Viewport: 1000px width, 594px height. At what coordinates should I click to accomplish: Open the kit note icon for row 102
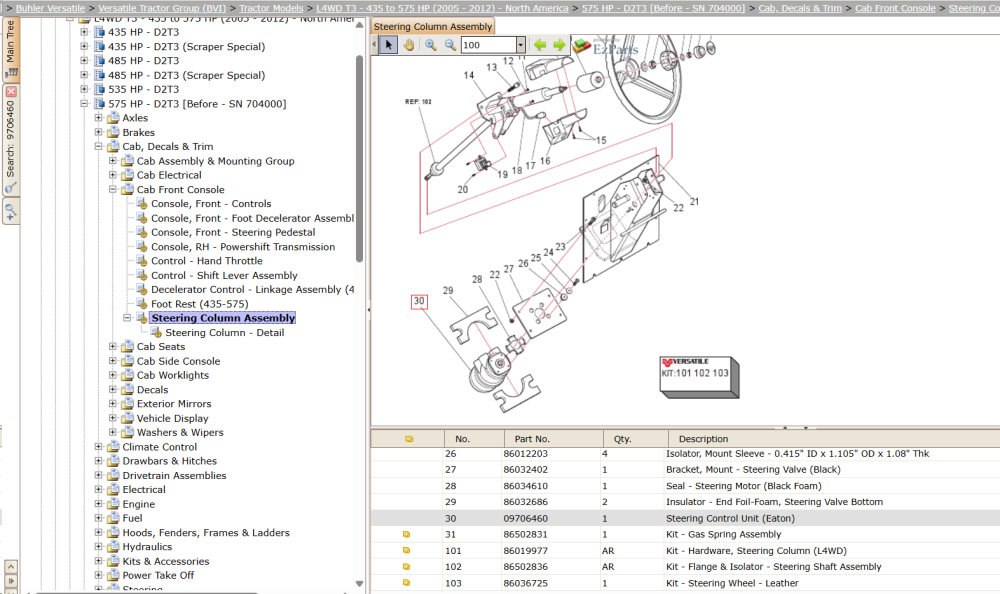point(407,567)
